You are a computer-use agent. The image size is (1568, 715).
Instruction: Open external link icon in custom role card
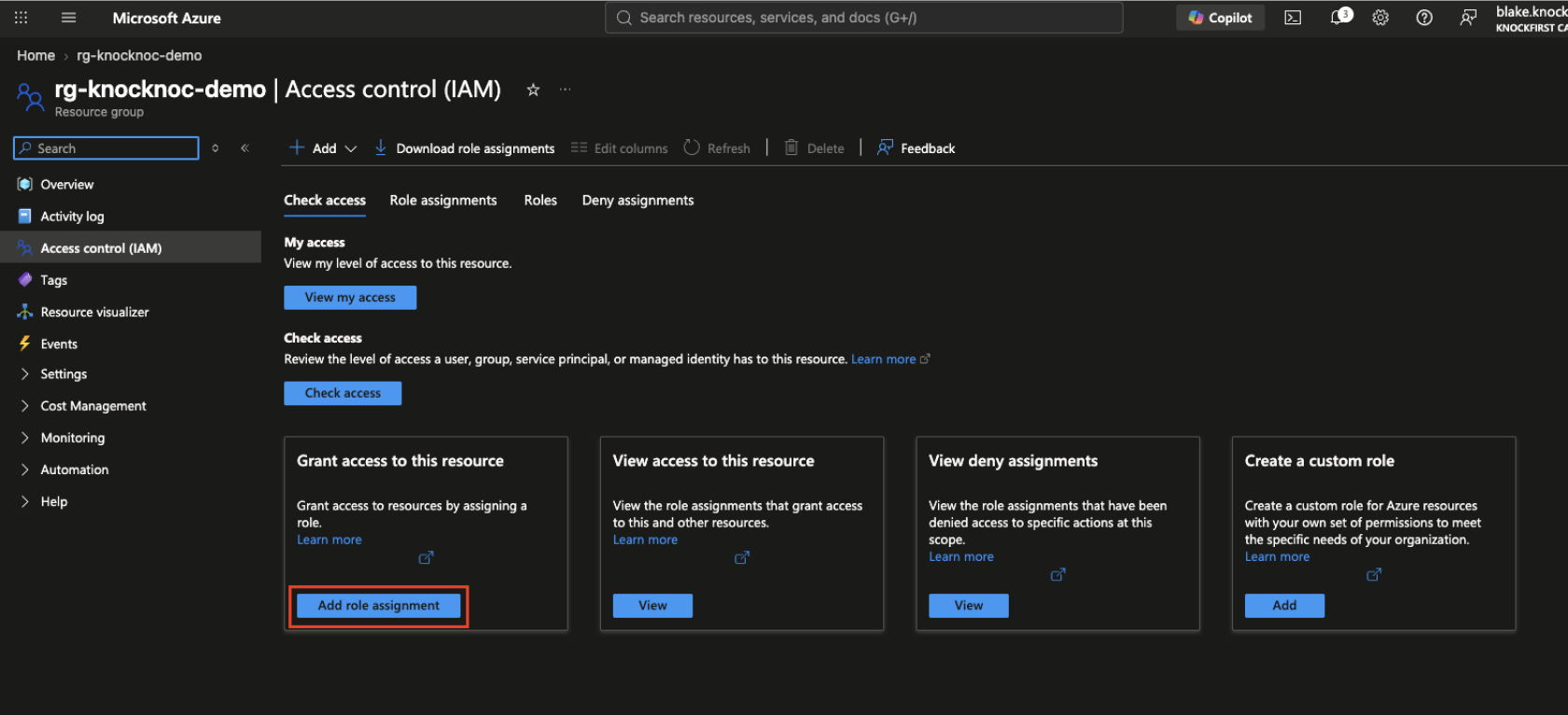point(1374,575)
